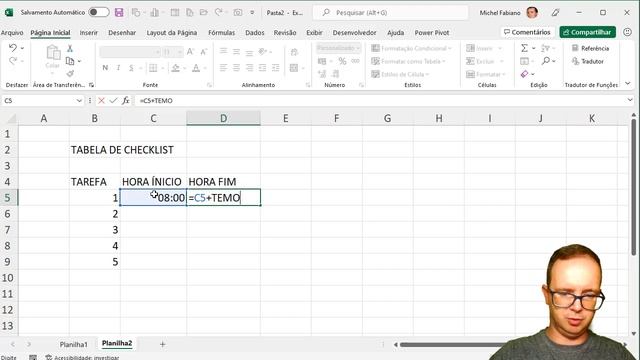Collapse the ribbon chevron
The image size is (640, 360).
(x=628, y=84)
